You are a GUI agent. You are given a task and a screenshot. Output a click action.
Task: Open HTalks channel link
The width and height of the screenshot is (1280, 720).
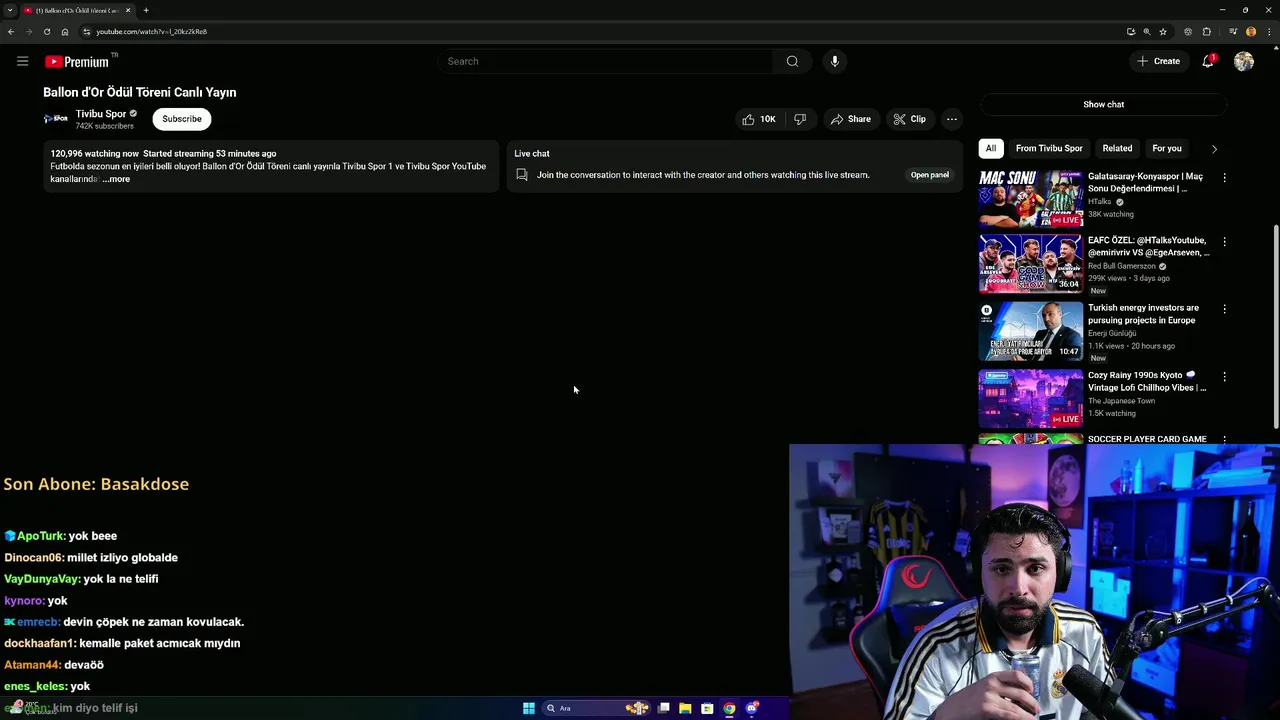(x=1100, y=202)
